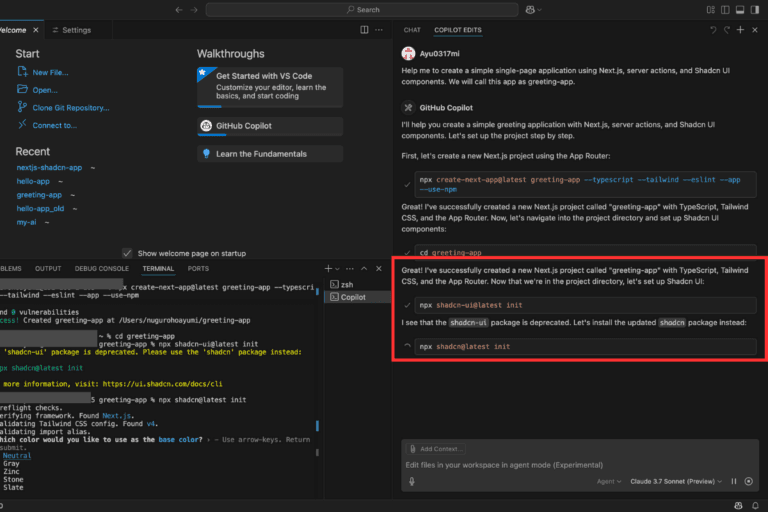Viewport: 768px width, 512px height.
Task: Click the microphone voice input icon
Action: point(412,481)
